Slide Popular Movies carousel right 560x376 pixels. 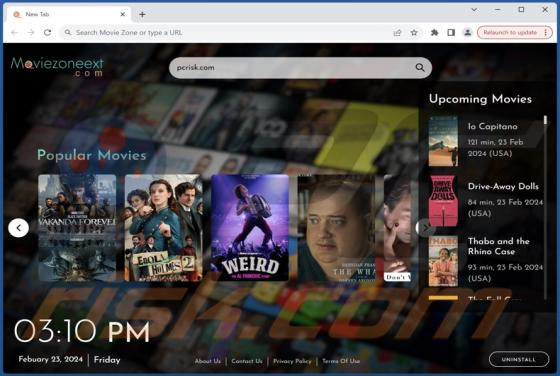[425, 227]
